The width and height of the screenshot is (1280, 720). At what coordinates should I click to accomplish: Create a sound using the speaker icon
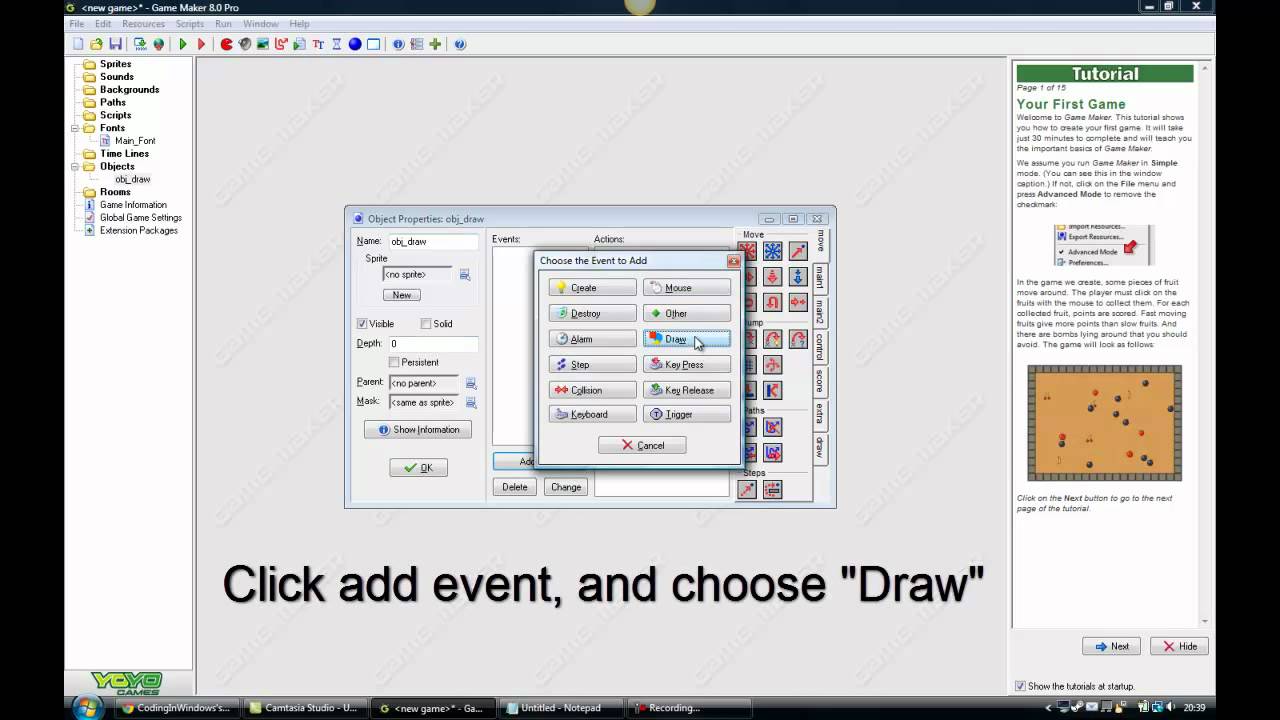click(x=245, y=44)
